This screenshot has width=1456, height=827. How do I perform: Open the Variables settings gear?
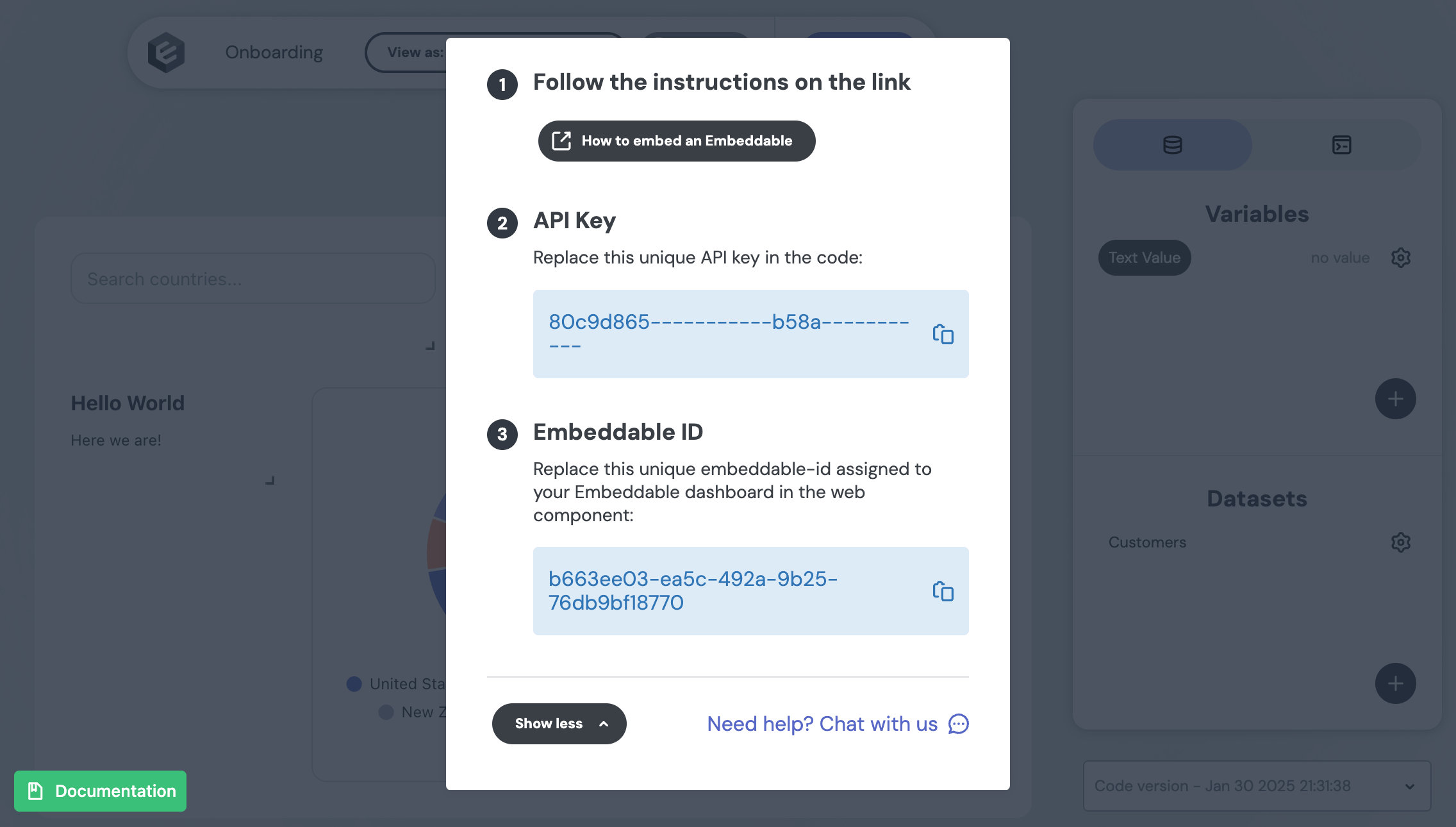1400,258
